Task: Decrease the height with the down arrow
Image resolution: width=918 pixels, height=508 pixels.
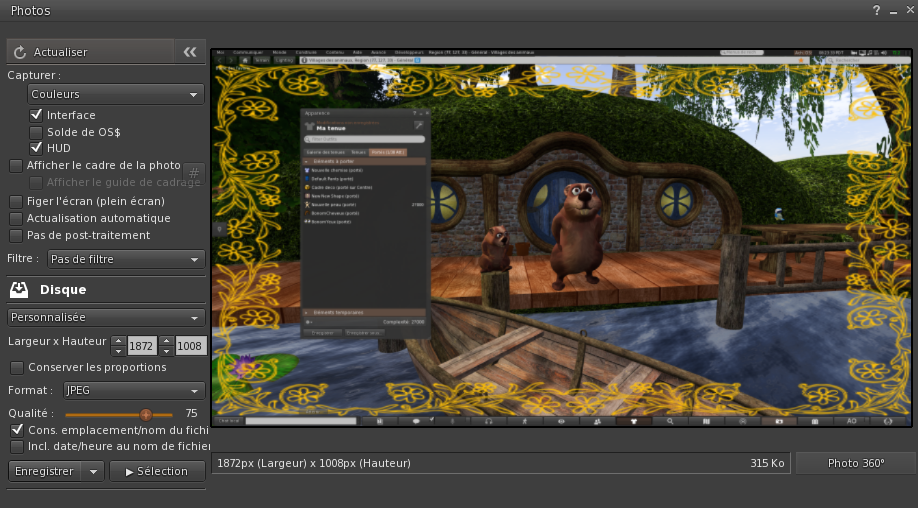Action: click(167, 351)
